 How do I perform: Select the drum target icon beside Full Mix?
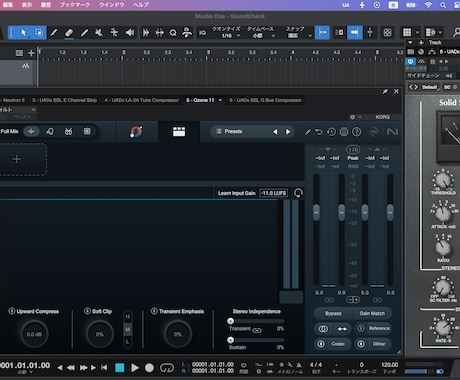point(68,131)
